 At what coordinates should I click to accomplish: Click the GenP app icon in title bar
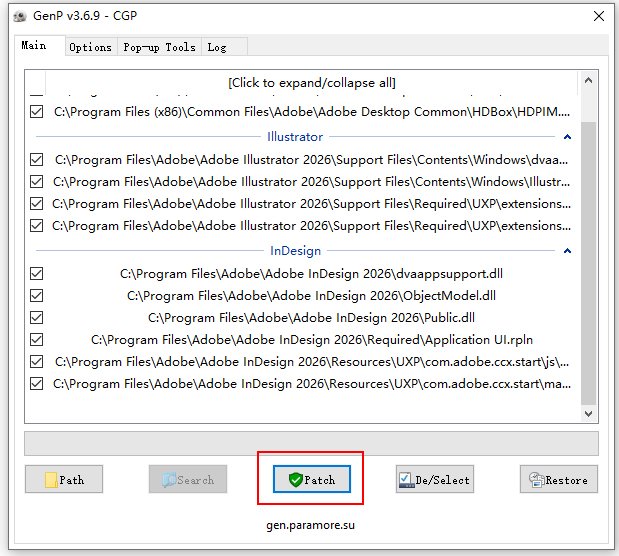[19, 16]
